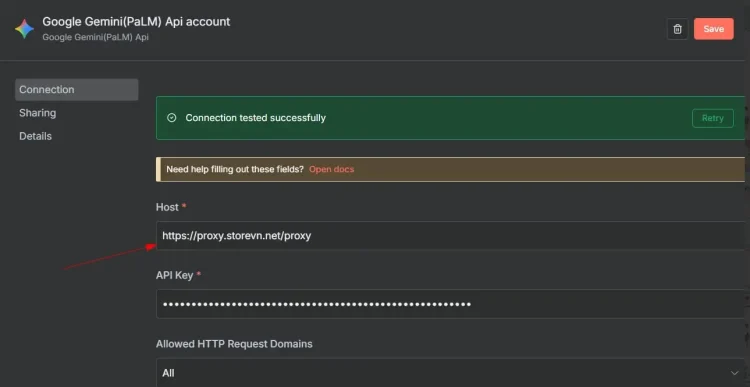This screenshot has width=750, height=387.
Task: Click the Need help filling out fields notice
Action: pos(451,169)
